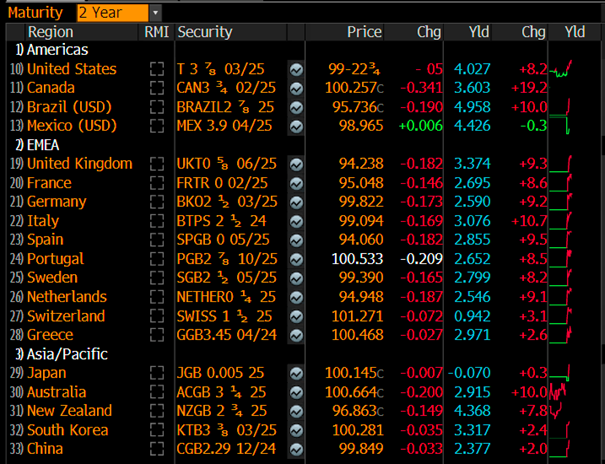Click the Greece yield sparkline chart
This screenshot has width=605, height=464.
point(561,335)
